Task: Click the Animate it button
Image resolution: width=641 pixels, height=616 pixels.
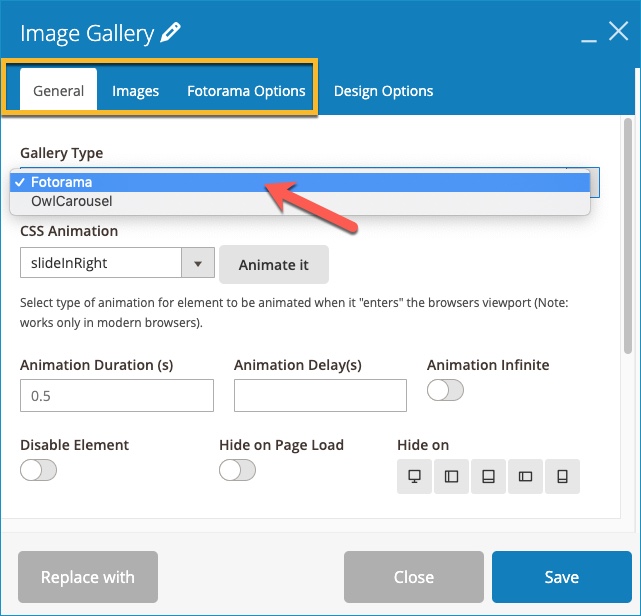Action: click(274, 264)
